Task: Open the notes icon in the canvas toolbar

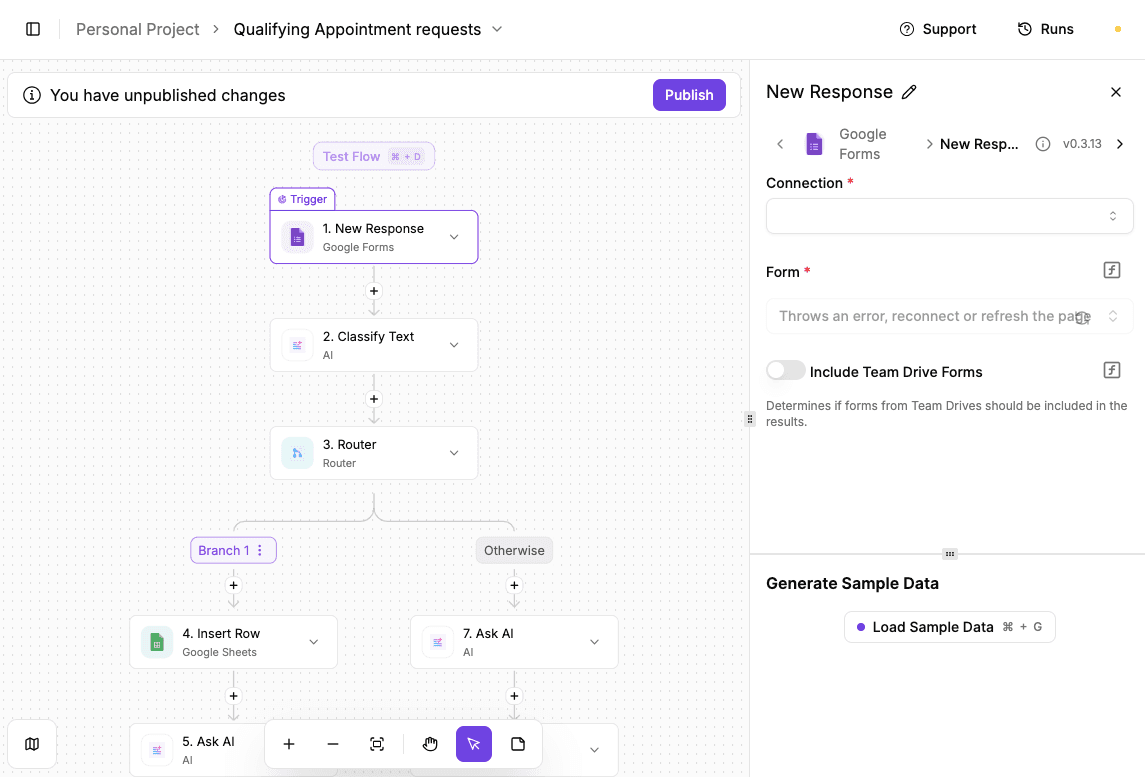Action: (x=517, y=744)
